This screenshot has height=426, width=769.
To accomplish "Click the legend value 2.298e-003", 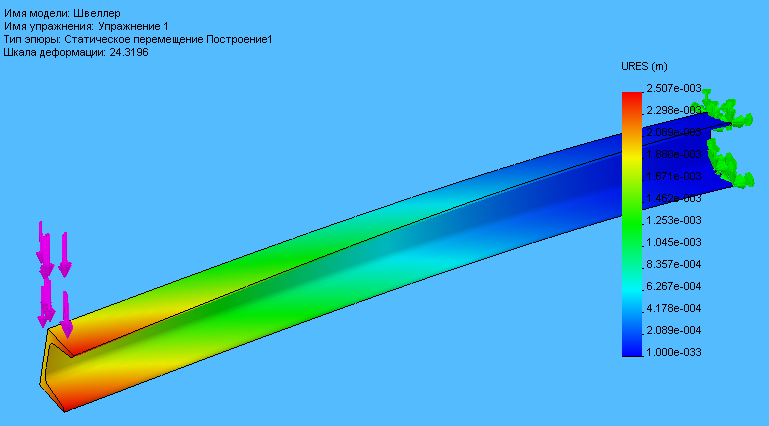I will (674, 110).
